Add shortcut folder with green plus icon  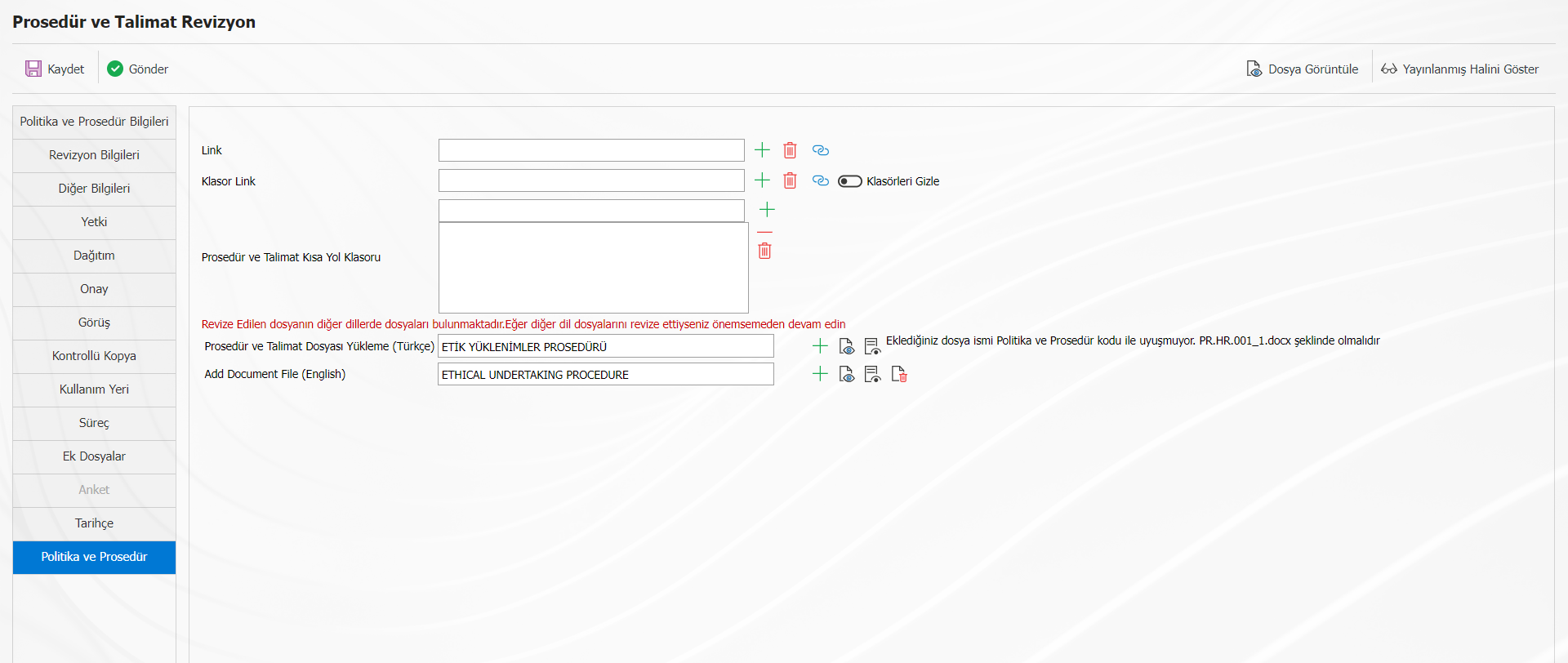767,210
